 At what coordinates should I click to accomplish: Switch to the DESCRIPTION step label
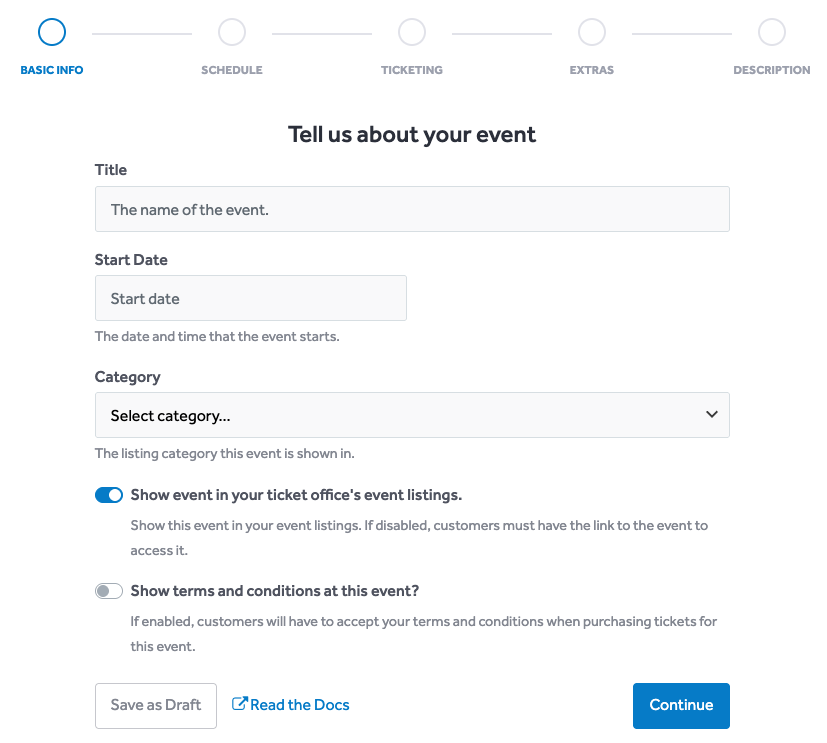(x=772, y=70)
